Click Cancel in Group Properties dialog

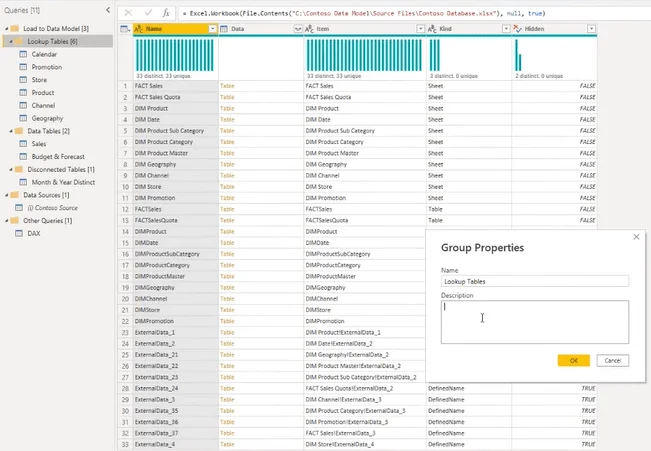pyautogui.click(x=612, y=360)
